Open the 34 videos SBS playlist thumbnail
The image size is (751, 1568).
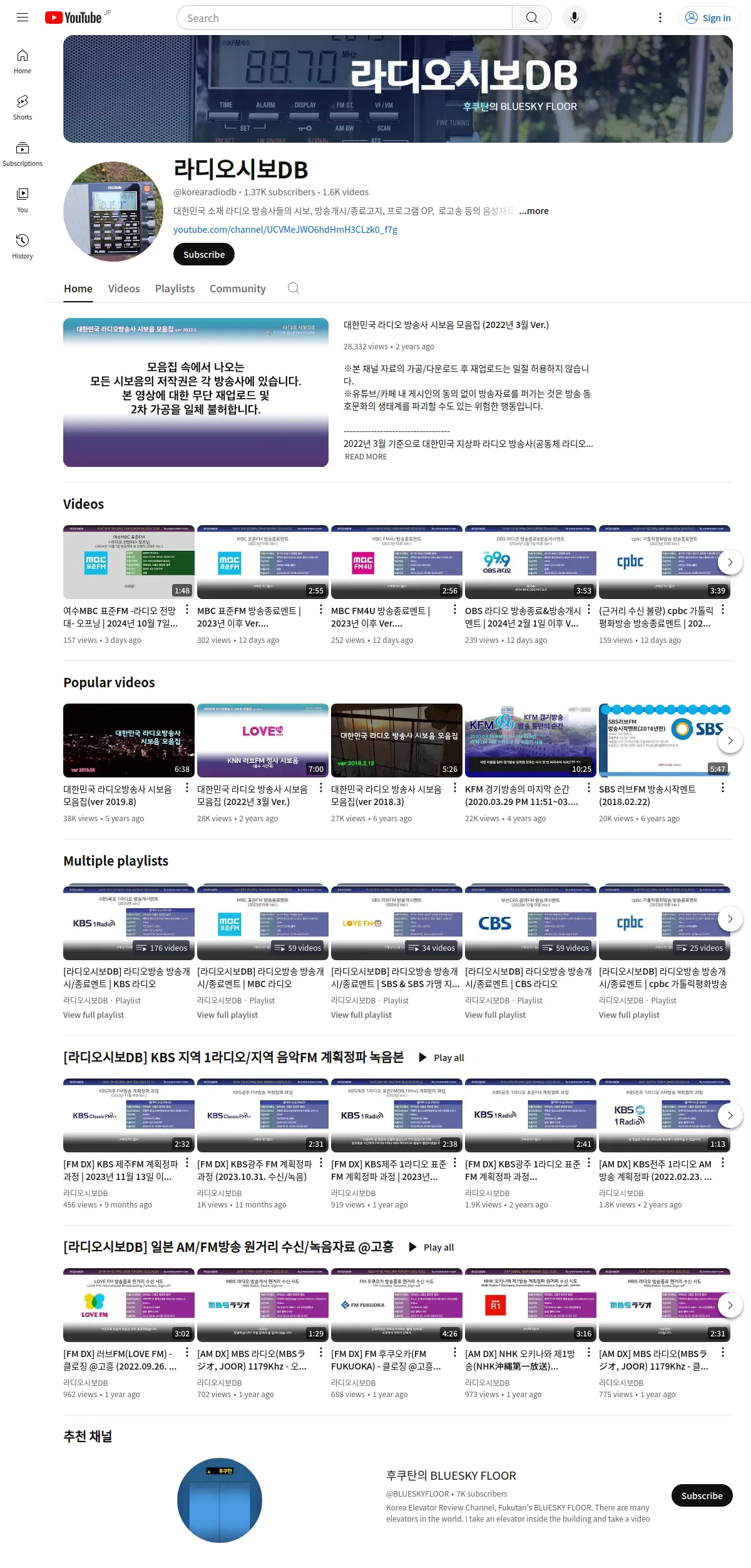pyautogui.click(x=397, y=923)
